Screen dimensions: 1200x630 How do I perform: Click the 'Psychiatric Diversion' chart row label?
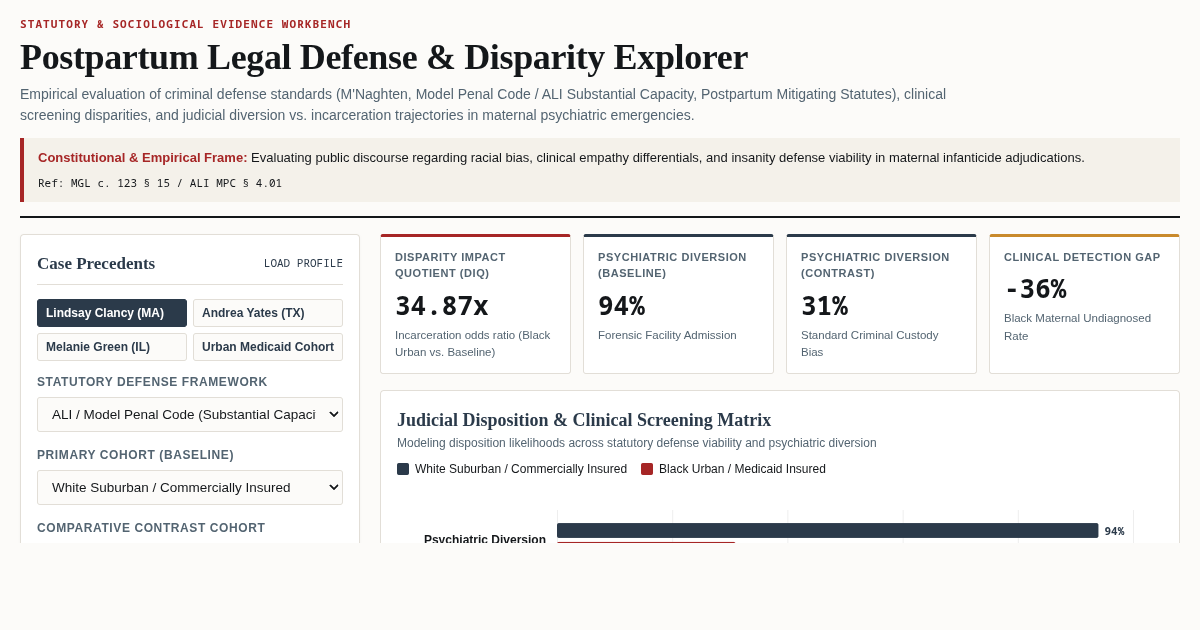485,539
